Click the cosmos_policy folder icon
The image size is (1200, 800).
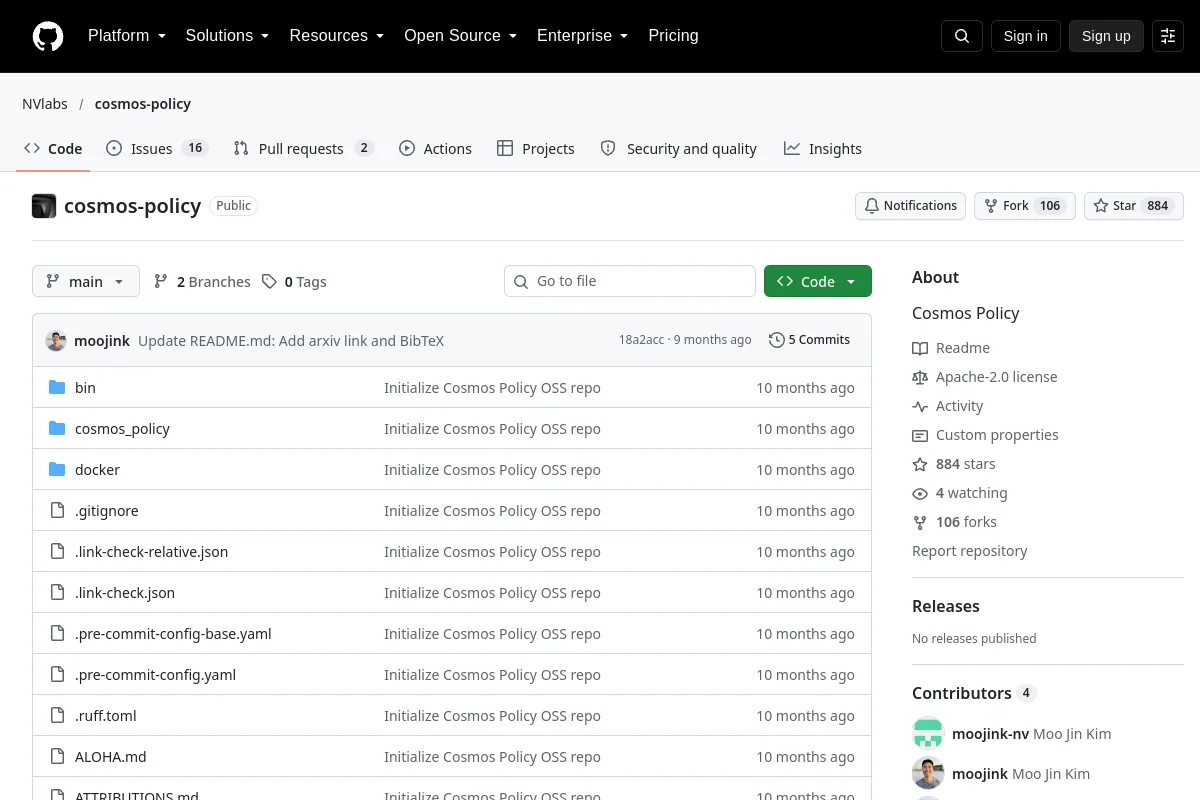[57, 429]
